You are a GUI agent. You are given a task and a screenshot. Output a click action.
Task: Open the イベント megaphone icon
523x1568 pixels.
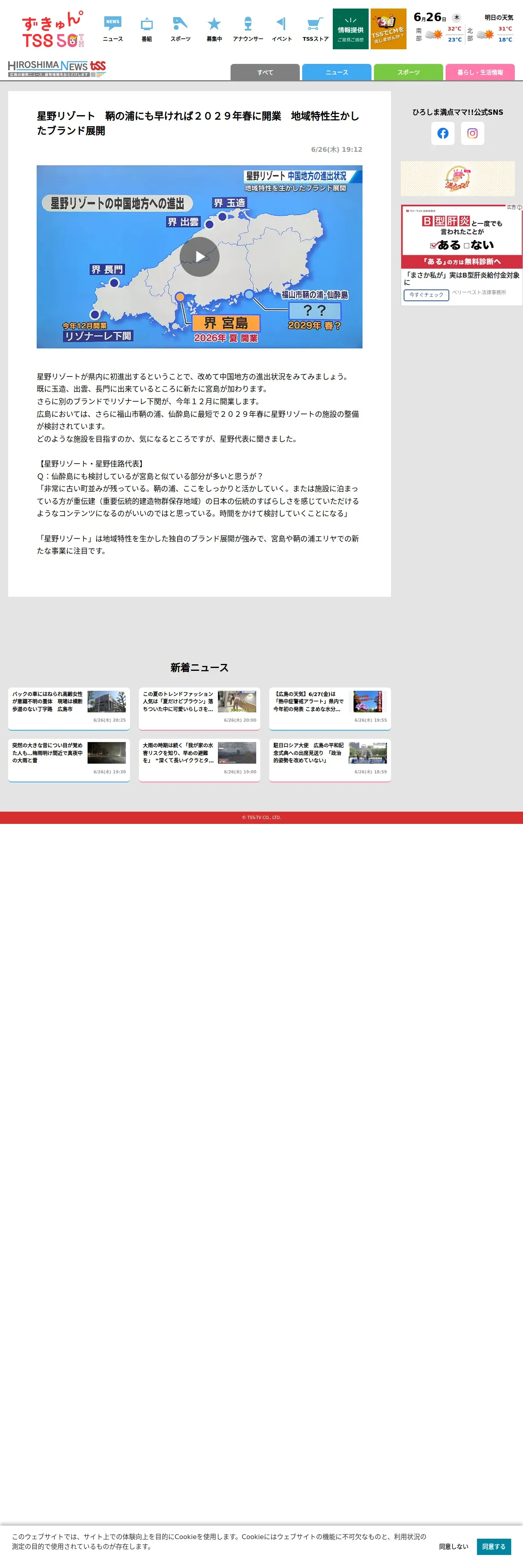[x=281, y=28]
